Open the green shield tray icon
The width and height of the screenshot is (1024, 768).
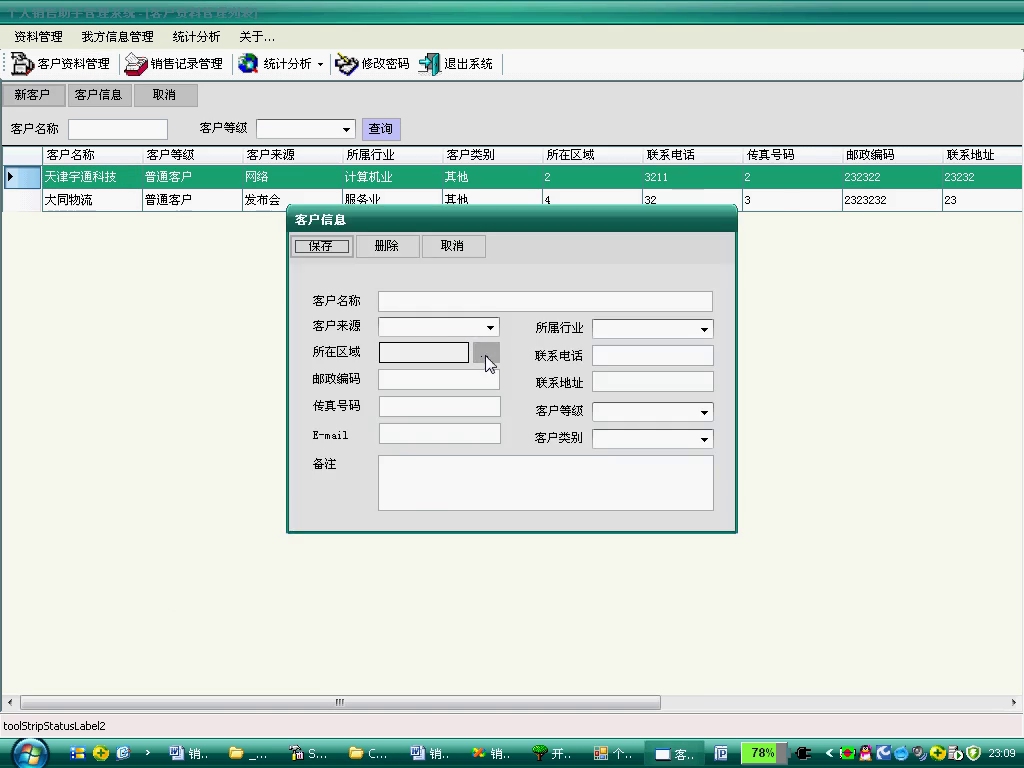(x=973, y=754)
